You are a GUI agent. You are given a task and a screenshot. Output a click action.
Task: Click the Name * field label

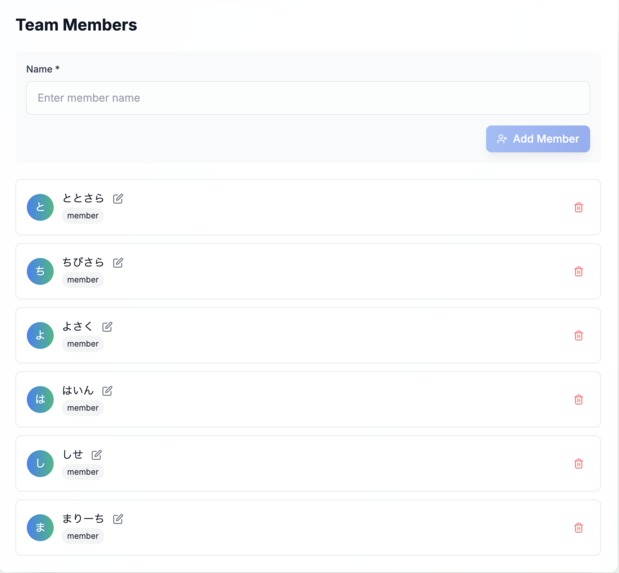43,69
